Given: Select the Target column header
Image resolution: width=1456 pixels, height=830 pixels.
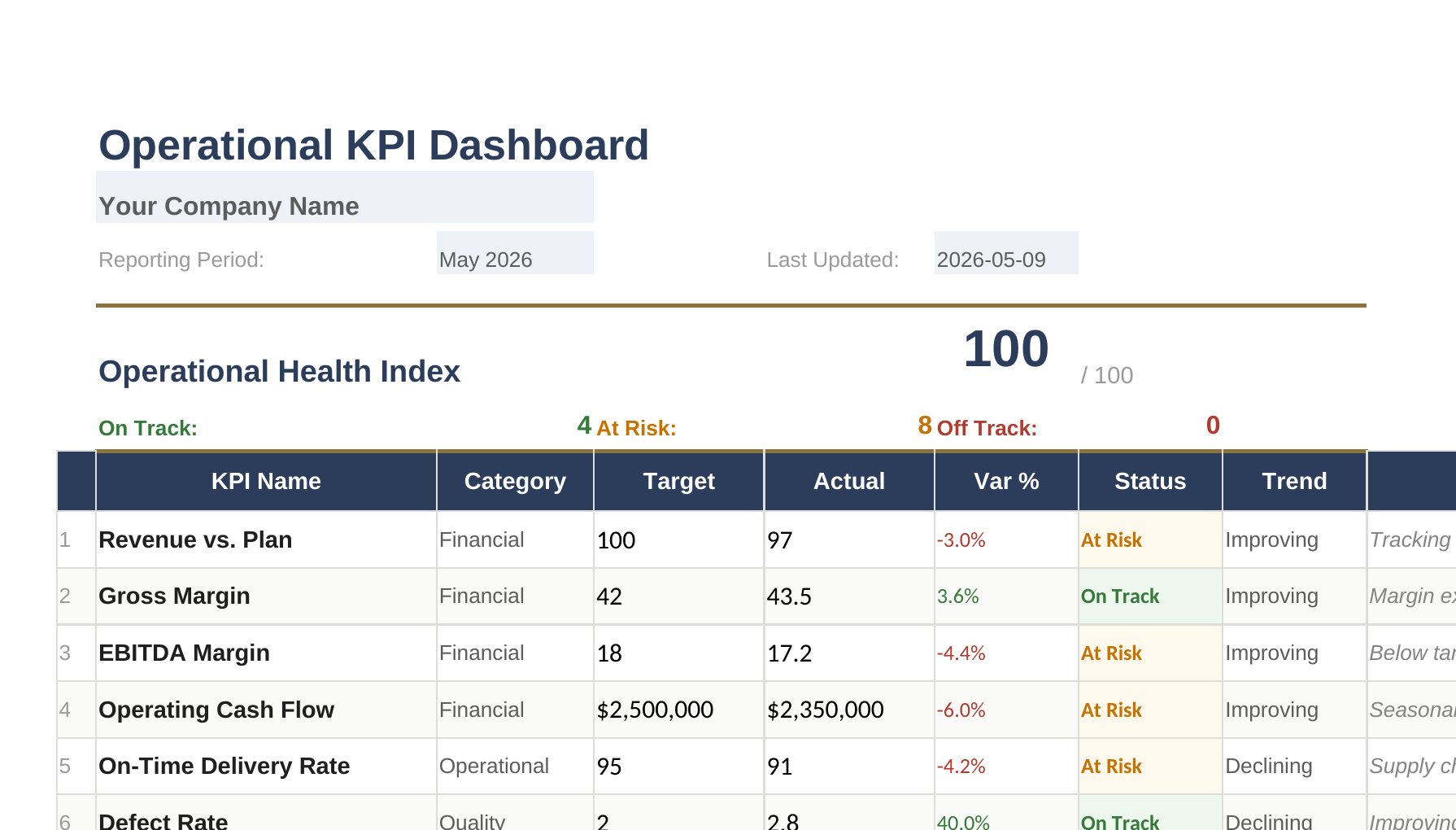Looking at the screenshot, I should pyautogui.click(x=679, y=481).
